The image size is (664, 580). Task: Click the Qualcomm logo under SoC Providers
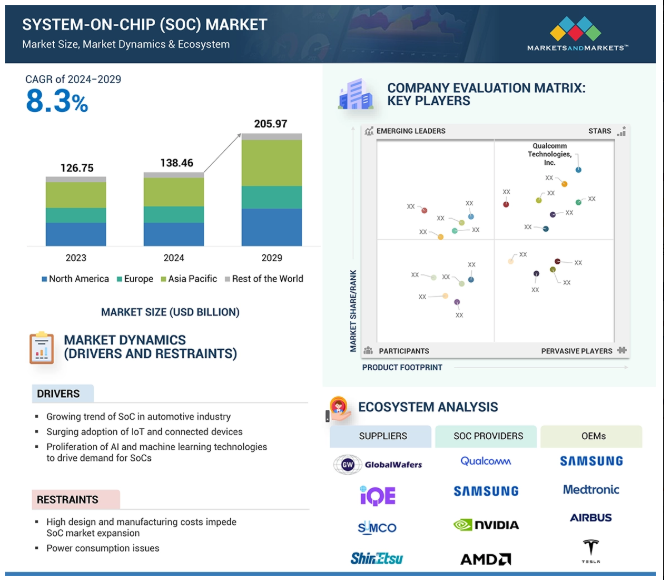[486, 461]
